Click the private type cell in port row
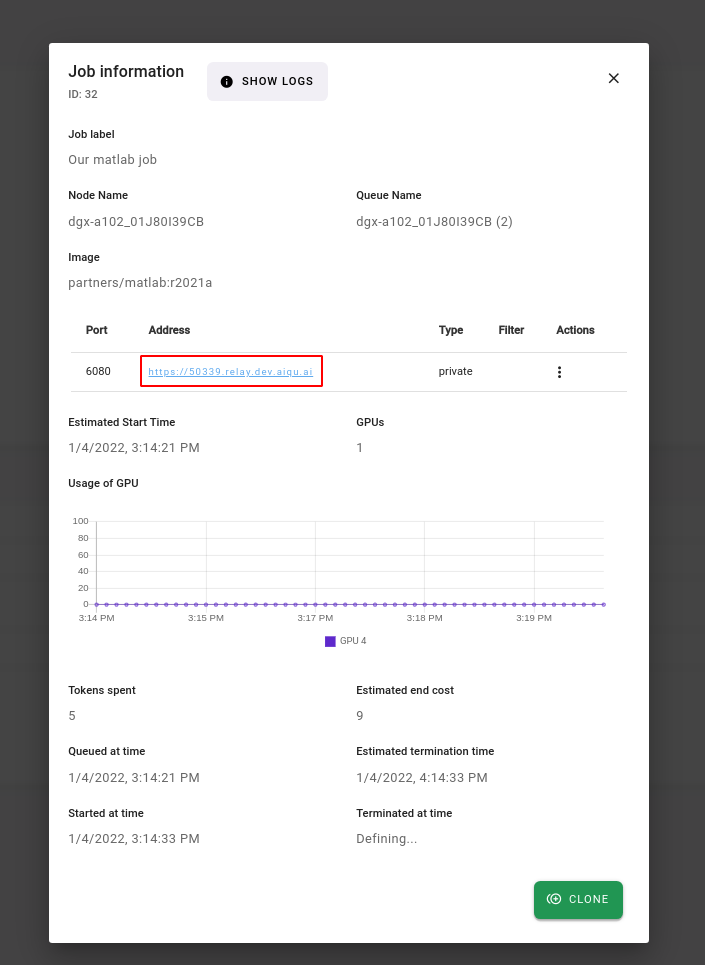Viewport: 705px width, 965px height. (455, 372)
